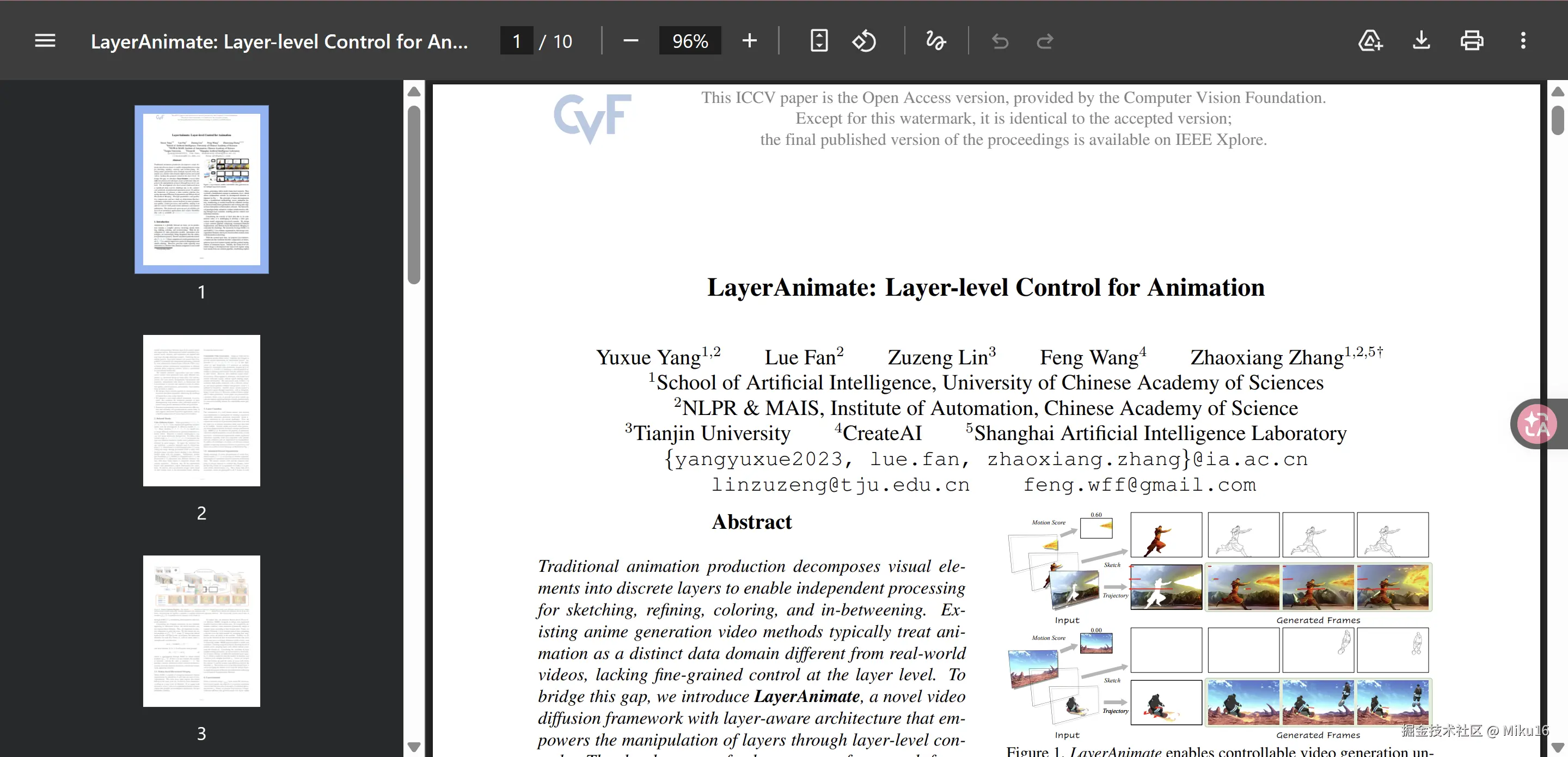
Task: Open page 3 thumbnail
Action: (x=201, y=630)
